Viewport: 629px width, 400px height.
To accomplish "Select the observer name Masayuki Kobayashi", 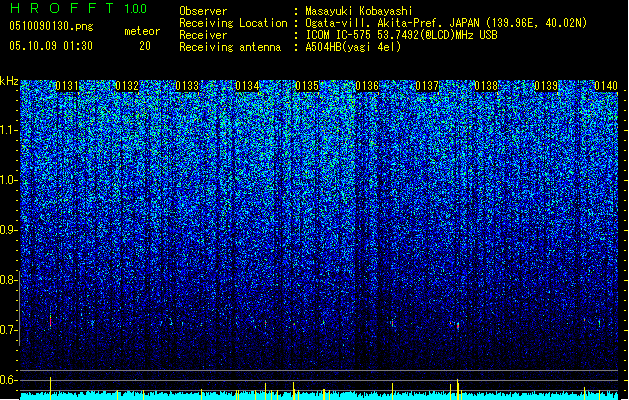I will 359,11.
